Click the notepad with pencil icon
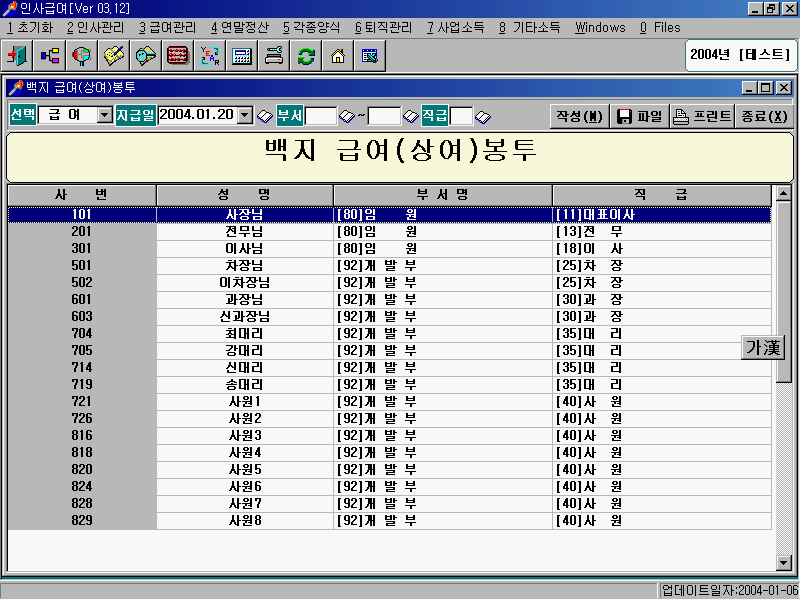The image size is (800, 600). [113, 56]
